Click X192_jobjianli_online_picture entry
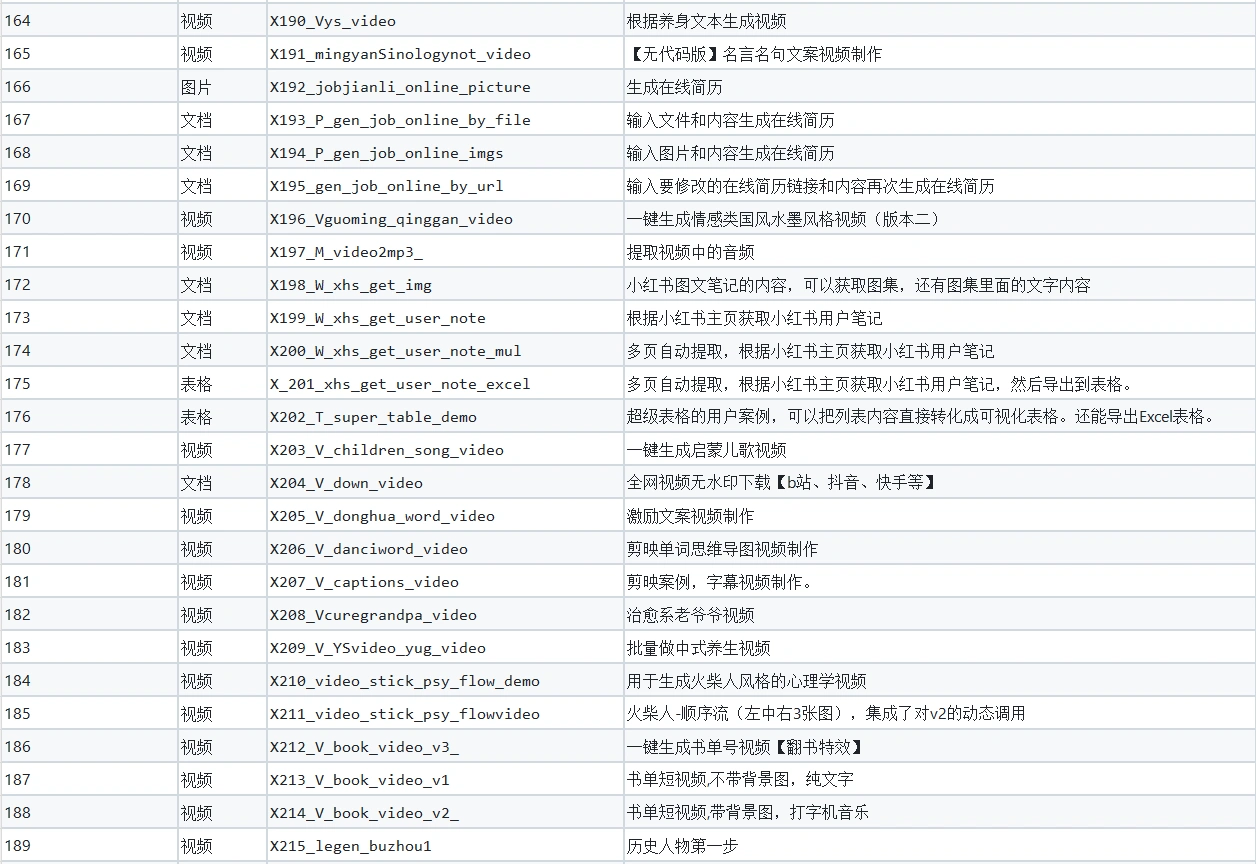 tap(400, 87)
